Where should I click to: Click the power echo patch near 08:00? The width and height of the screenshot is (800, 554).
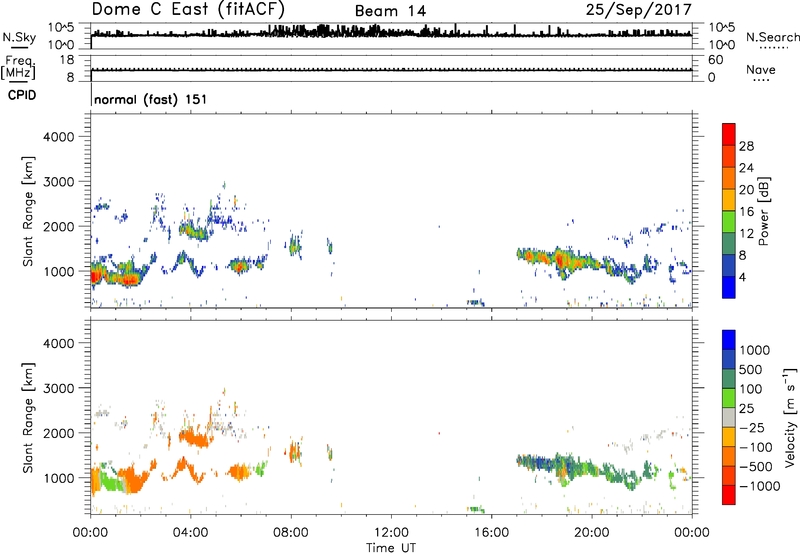[x=294, y=247]
